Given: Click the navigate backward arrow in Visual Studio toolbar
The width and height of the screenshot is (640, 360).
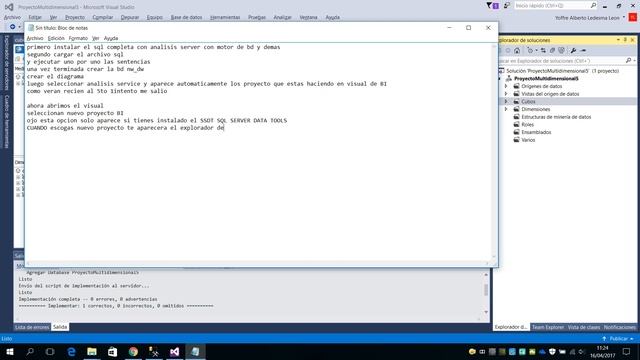Looking at the screenshot, I should click(13, 27).
